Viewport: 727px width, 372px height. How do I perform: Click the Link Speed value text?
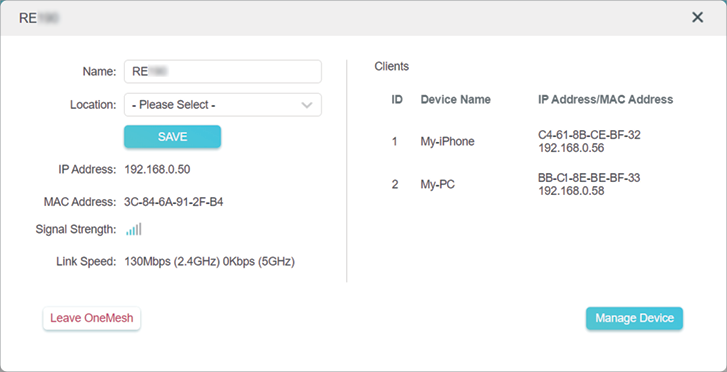coord(210,262)
